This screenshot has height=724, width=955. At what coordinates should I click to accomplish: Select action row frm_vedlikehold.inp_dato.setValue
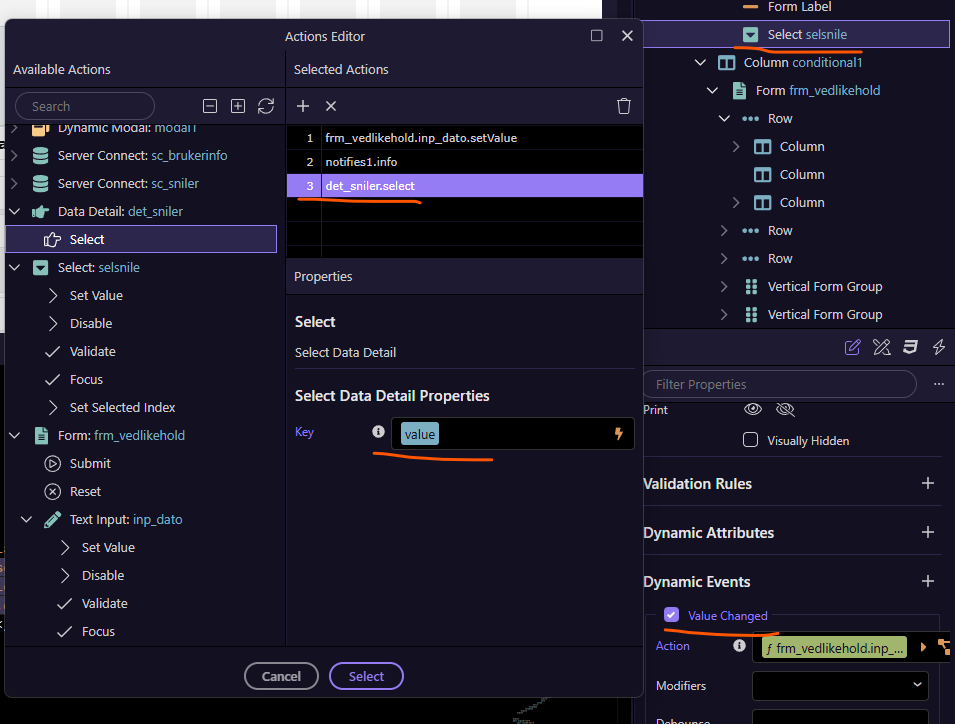point(465,138)
